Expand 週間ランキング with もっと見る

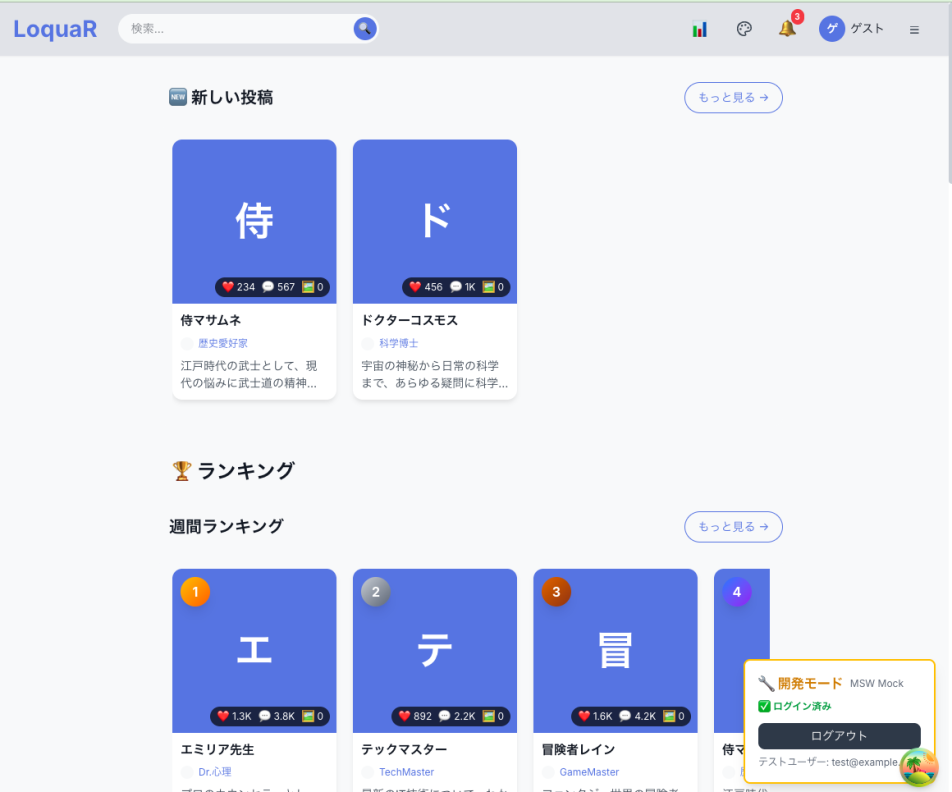[733, 527]
